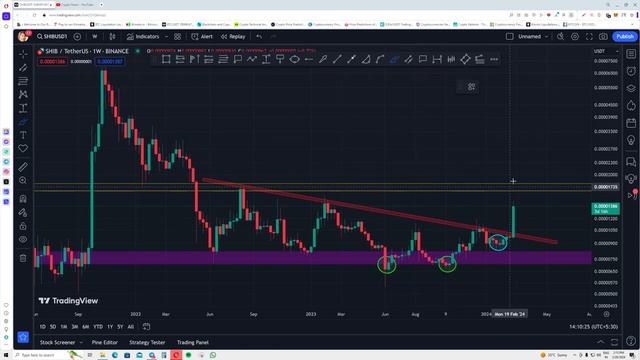Open the W time interval selector
This screenshot has width=640, height=360.
click(x=95, y=37)
